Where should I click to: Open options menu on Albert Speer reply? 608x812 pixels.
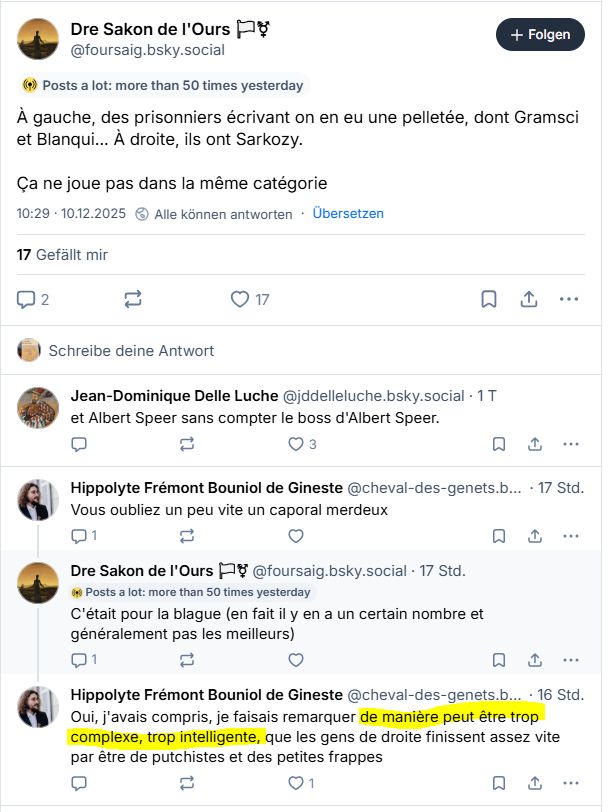(571, 444)
